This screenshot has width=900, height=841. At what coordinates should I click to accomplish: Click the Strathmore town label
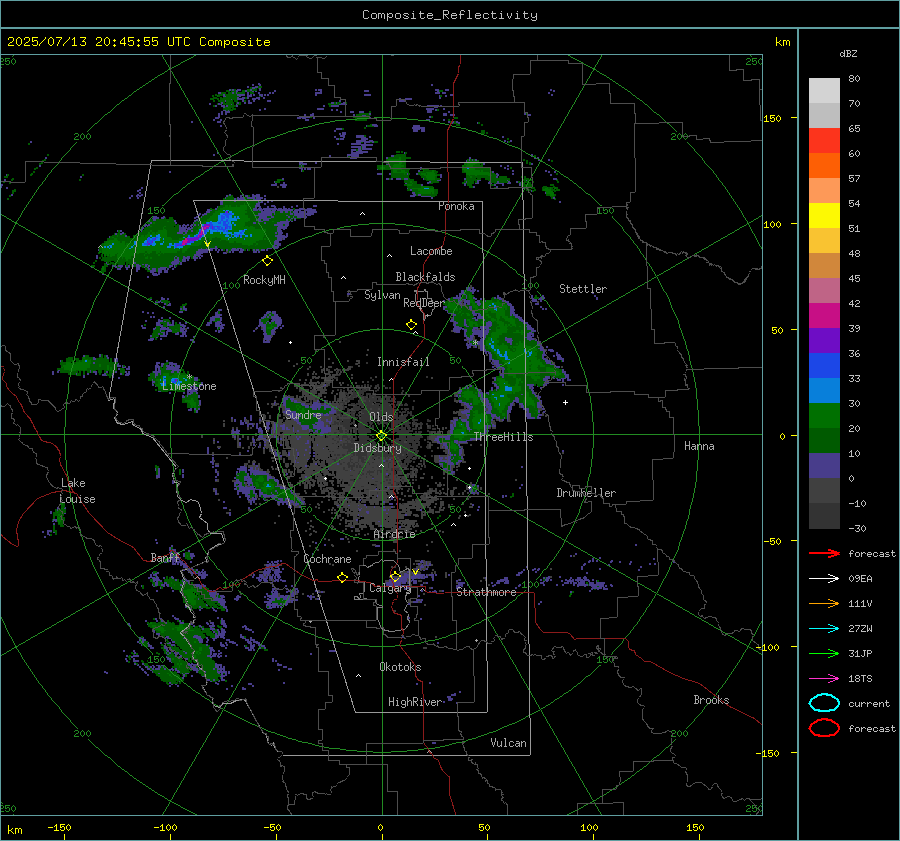point(486,592)
